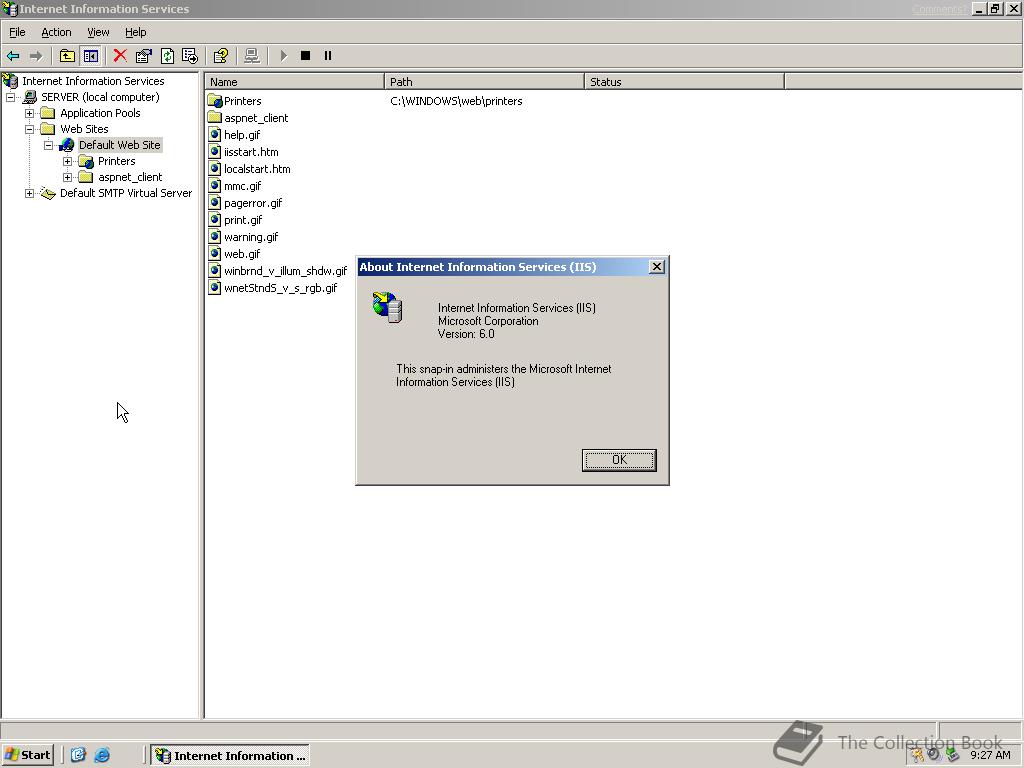Click the Start item play button
This screenshot has width=1024, height=768.
pyautogui.click(x=283, y=56)
